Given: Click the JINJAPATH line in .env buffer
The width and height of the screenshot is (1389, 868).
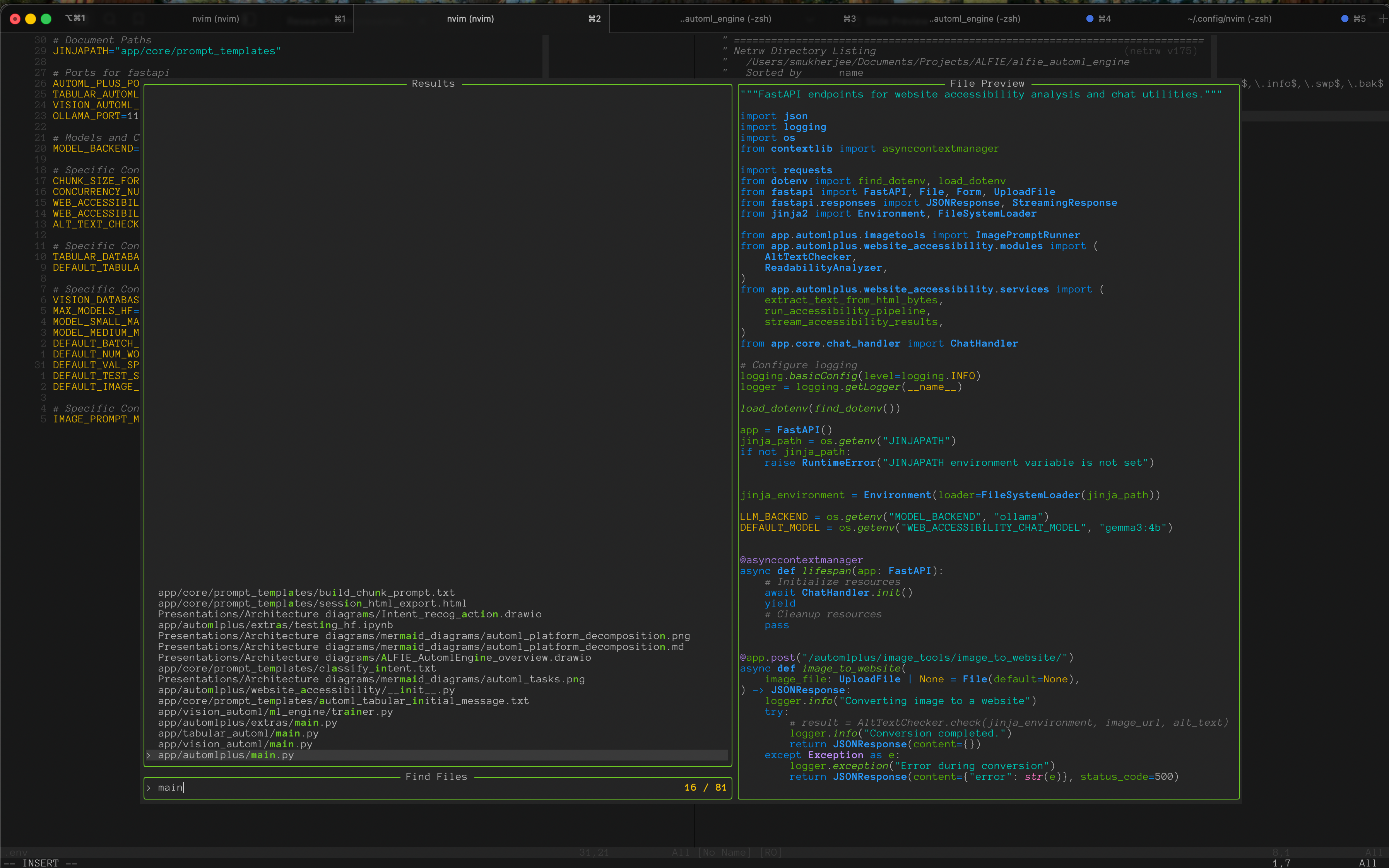Looking at the screenshot, I should point(166,51).
